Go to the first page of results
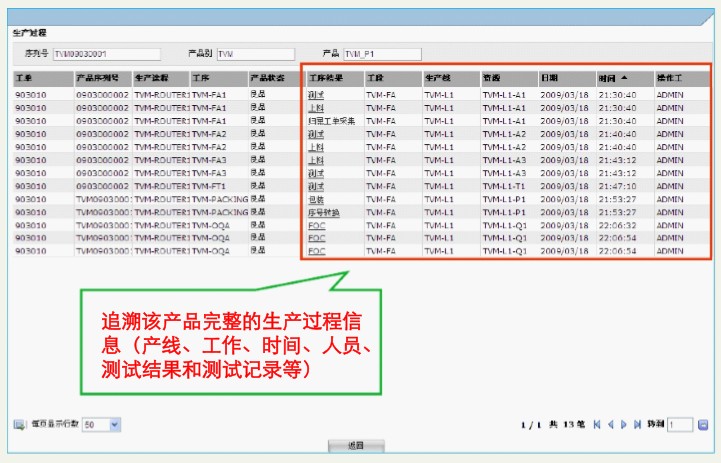This screenshot has height=463, width=721. (x=597, y=424)
